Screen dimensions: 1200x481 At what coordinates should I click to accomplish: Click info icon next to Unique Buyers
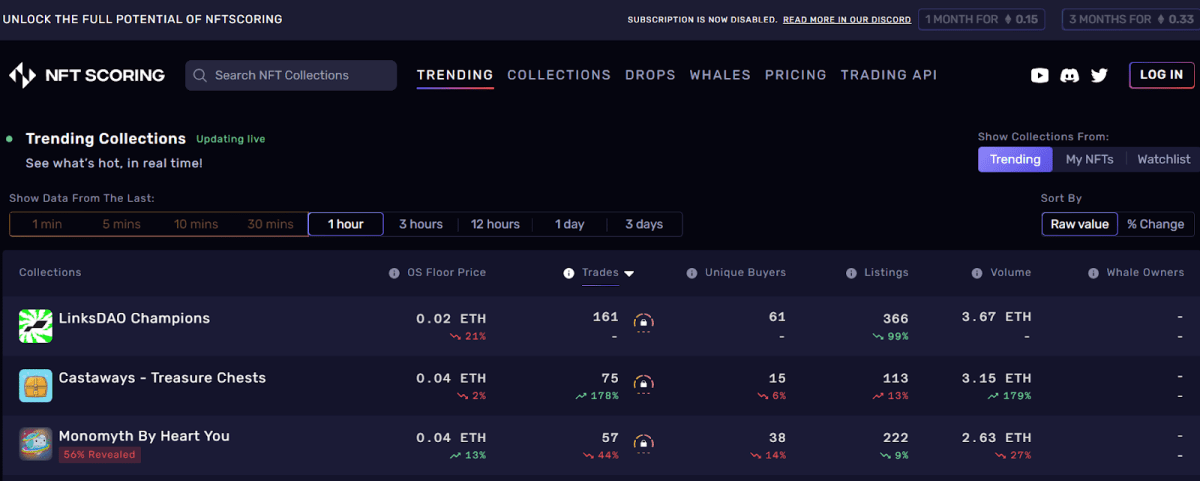click(692, 273)
